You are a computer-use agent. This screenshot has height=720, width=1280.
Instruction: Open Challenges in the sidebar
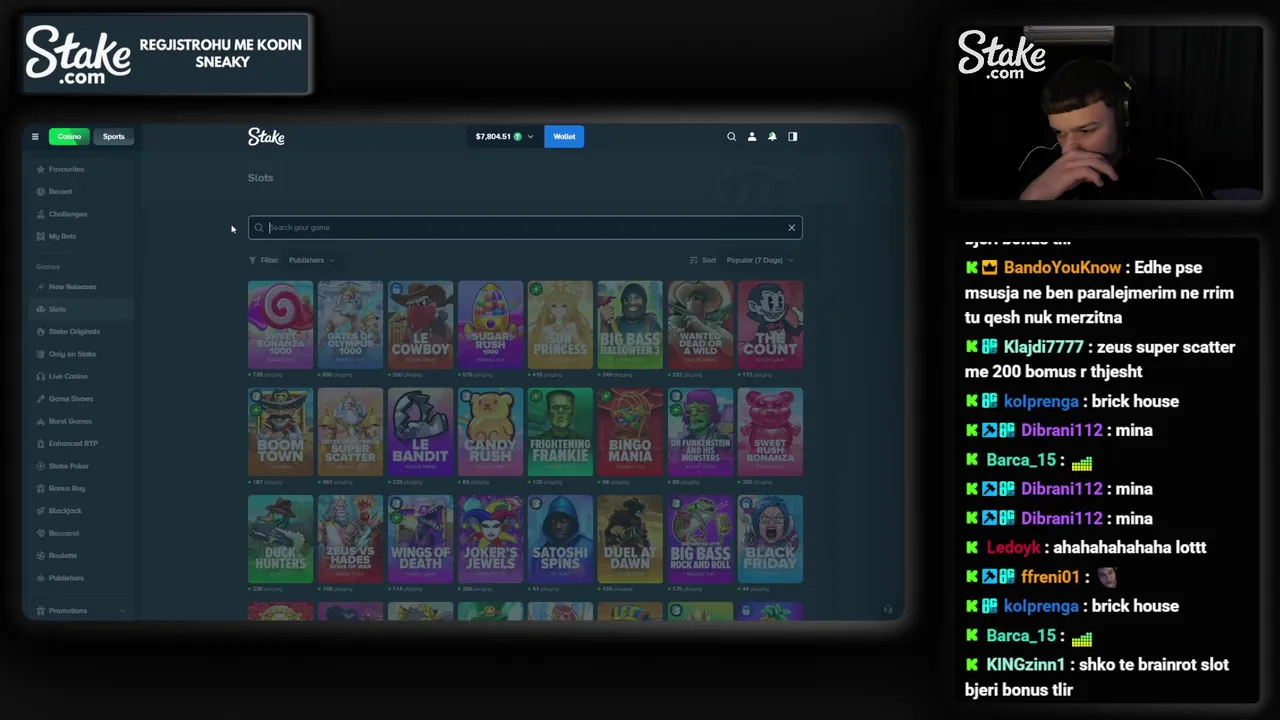(62, 214)
